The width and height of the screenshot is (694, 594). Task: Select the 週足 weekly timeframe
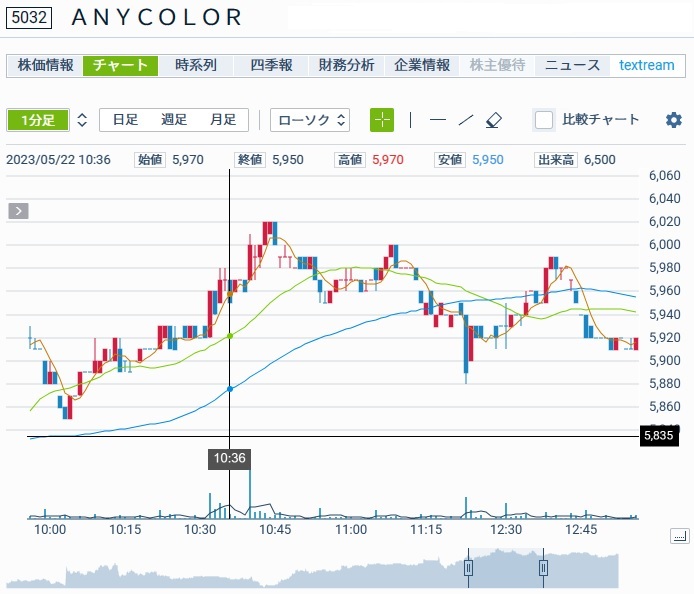pyautogui.click(x=174, y=120)
